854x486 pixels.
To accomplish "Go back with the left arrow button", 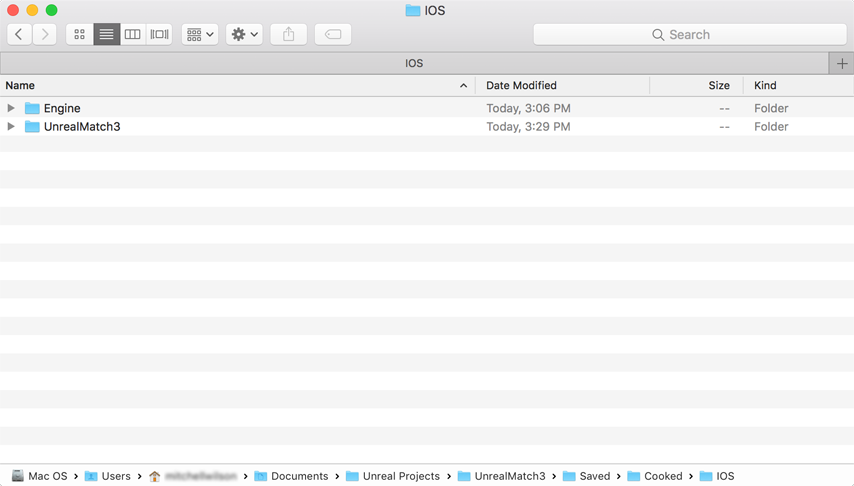I will (19, 34).
